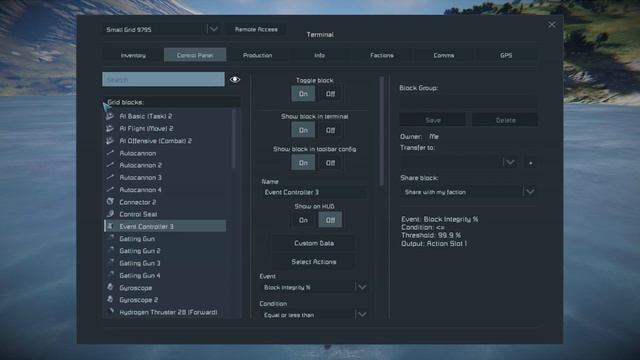
Task: Click the Control Seat block icon
Action: tap(110, 214)
